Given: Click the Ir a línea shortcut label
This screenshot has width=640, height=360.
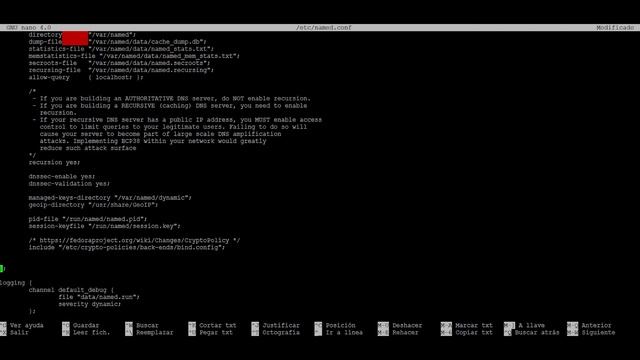Looking at the screenshot, I should click(344, 333).
